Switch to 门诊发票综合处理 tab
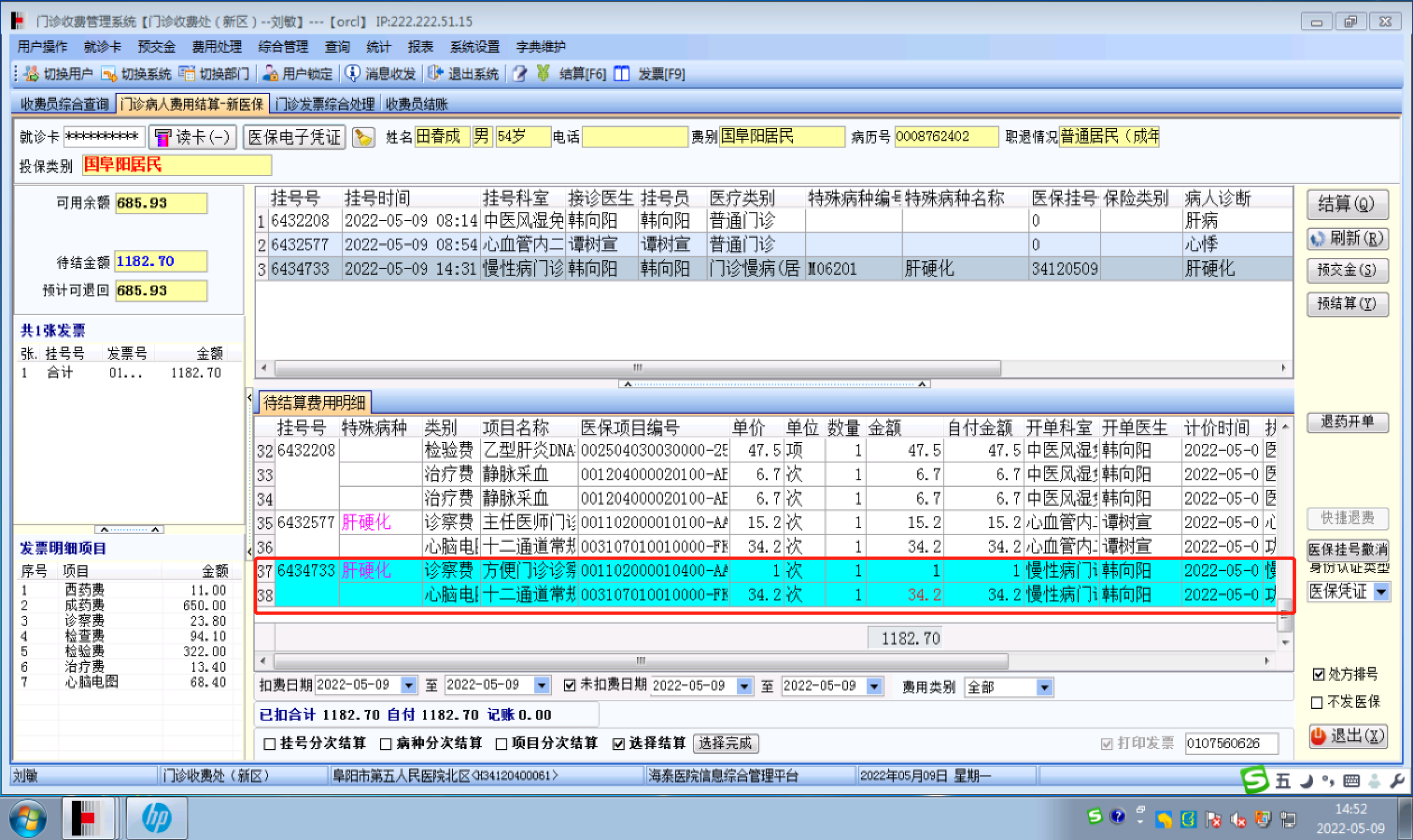The image size is (1413, 840). 325,104
